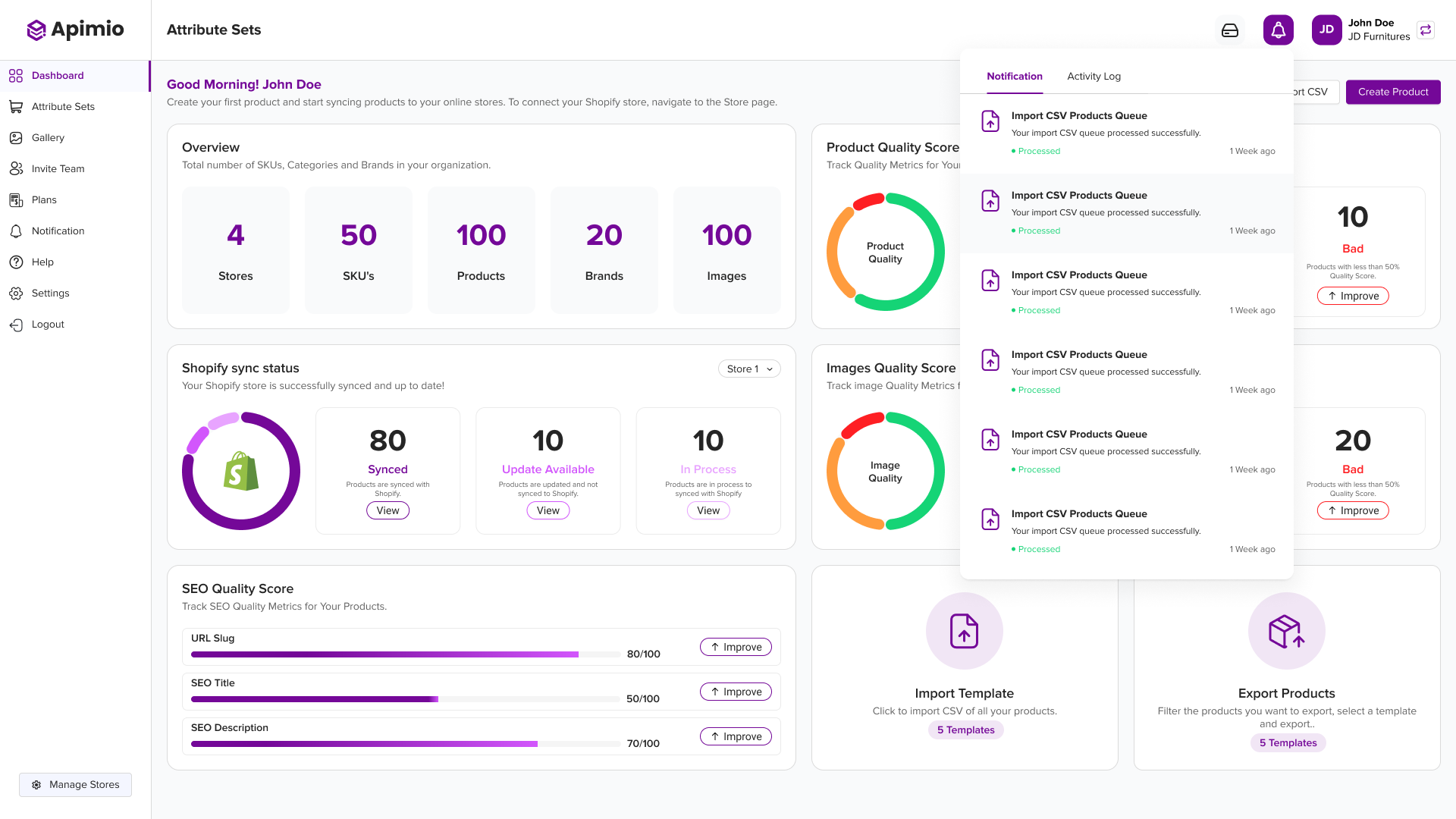Image resolution: width=1456 pixels, height=819 pixels.
Task: Click 5 Templates under Export Products
Action: (x=1288, y=743)
